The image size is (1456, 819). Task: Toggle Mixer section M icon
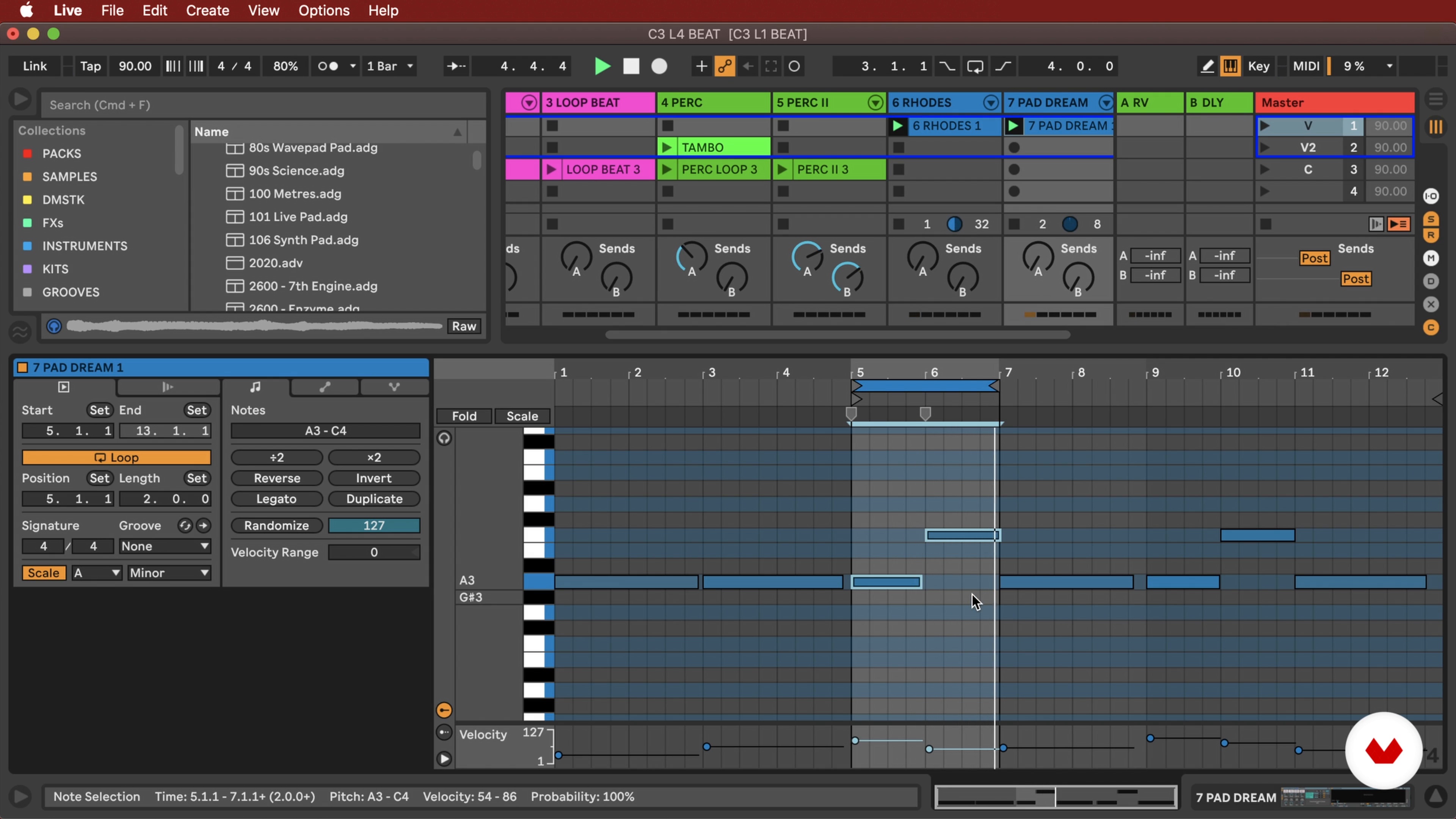click(x=1431, y=258)
